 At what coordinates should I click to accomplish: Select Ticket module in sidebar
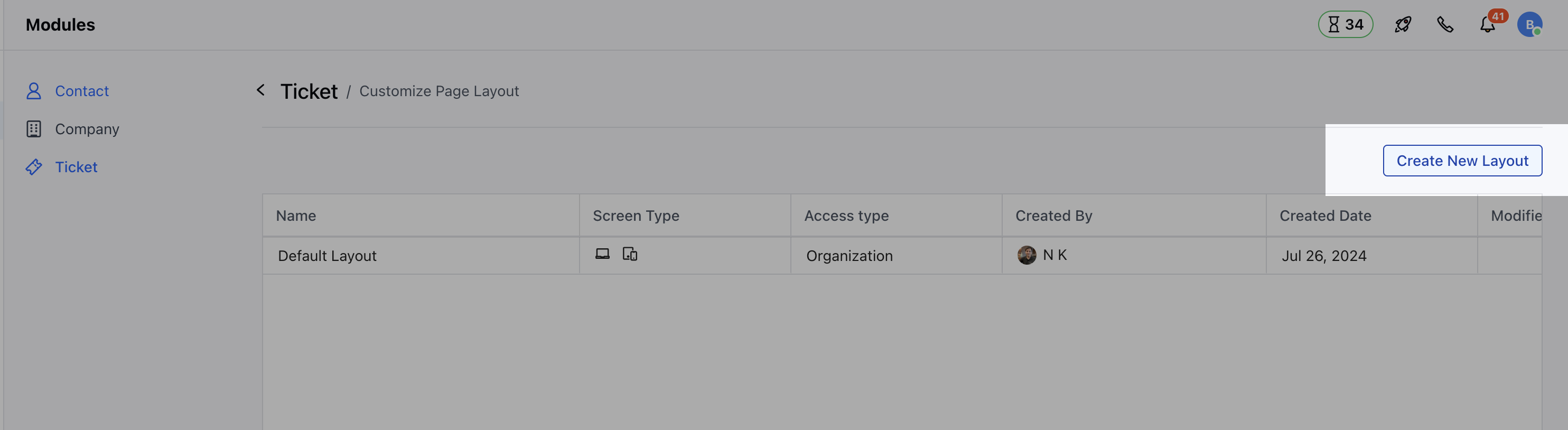tap(76, 167)
